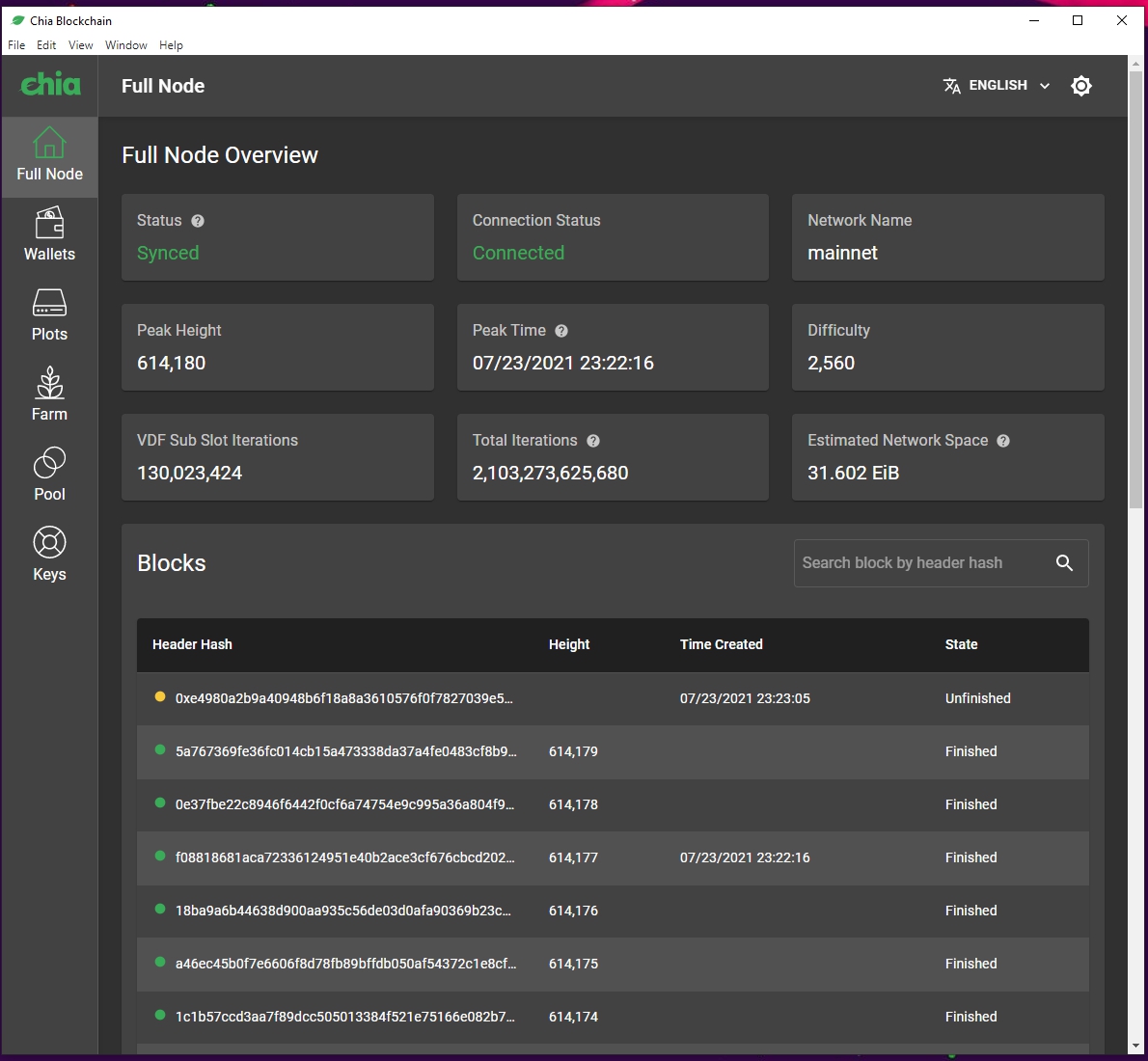
Task: Click green status dot of block 614,178
Action: (160, 803)
